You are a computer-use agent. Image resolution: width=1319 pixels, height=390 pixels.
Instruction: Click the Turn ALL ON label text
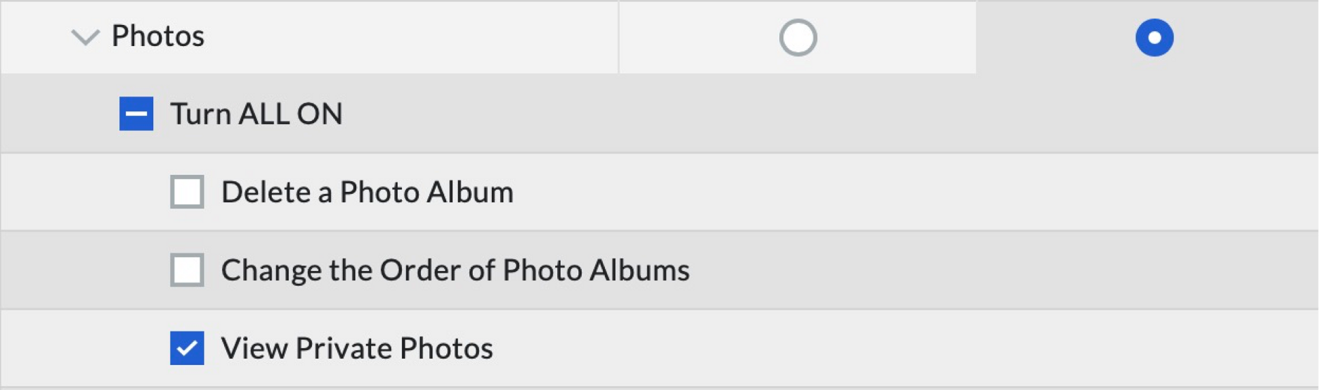point(257,114)
